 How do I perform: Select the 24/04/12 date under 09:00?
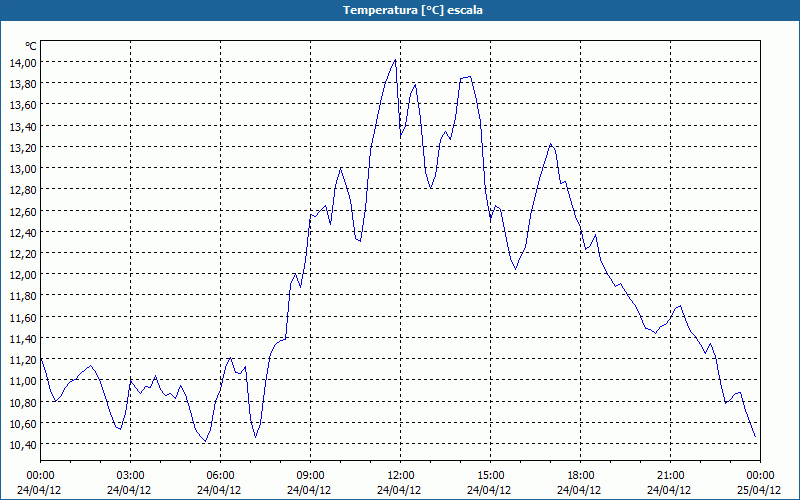coord(309,490)
